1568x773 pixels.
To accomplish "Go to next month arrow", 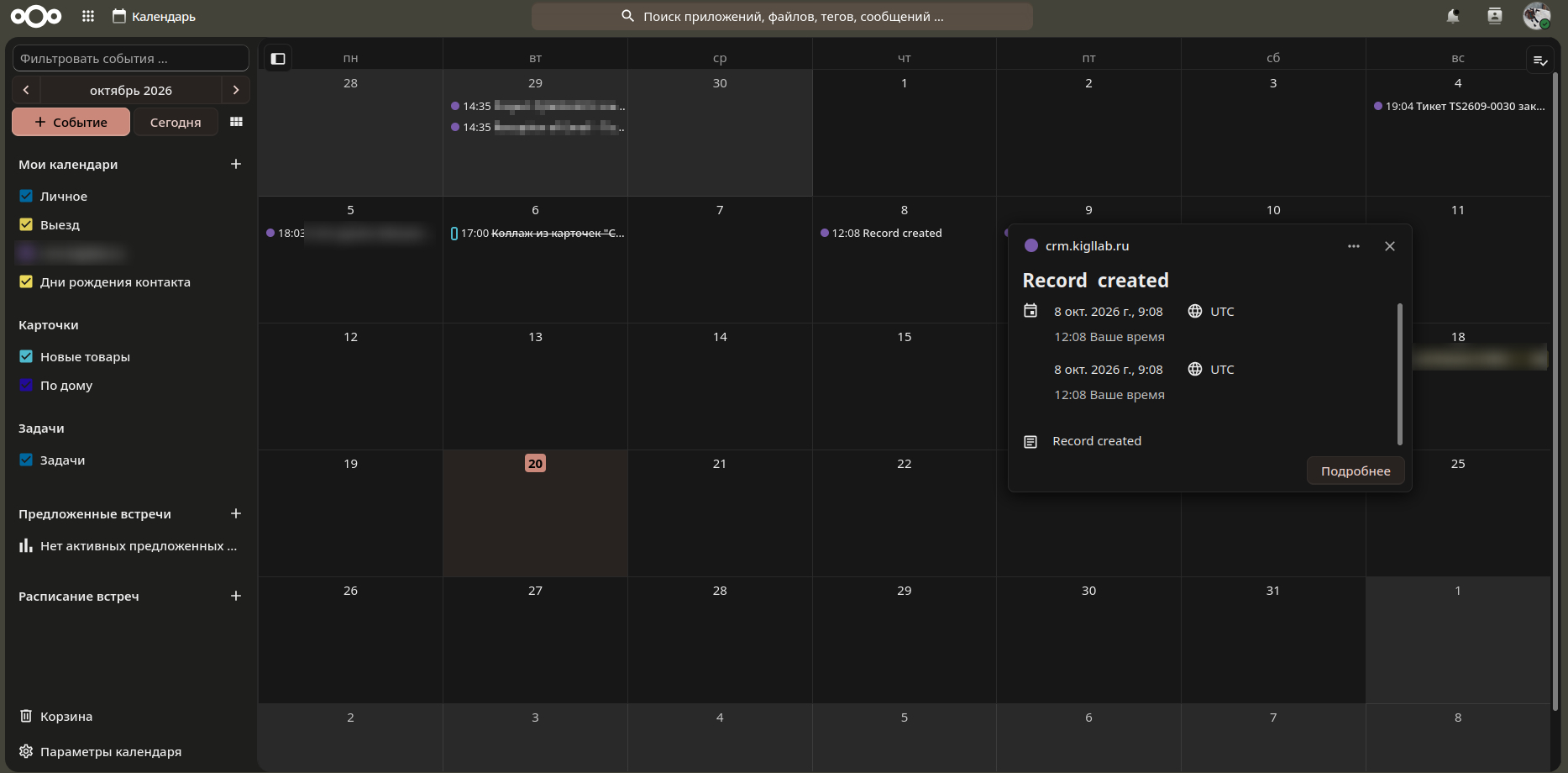I will tap(236, 90).
